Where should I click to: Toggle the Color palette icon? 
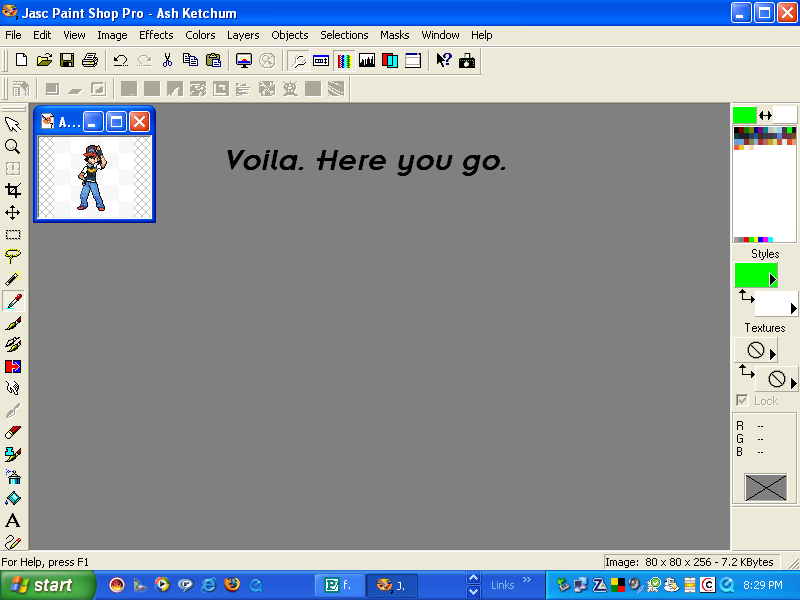344,60
